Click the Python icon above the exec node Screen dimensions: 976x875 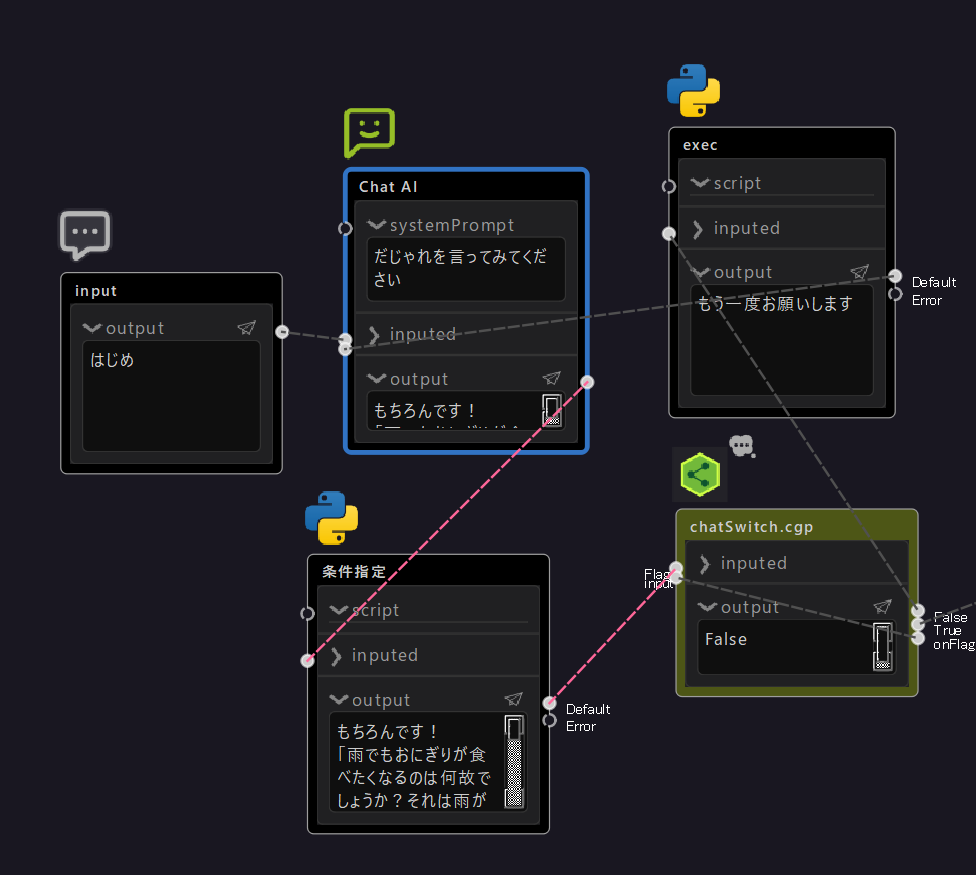click(x=693, y=90)
